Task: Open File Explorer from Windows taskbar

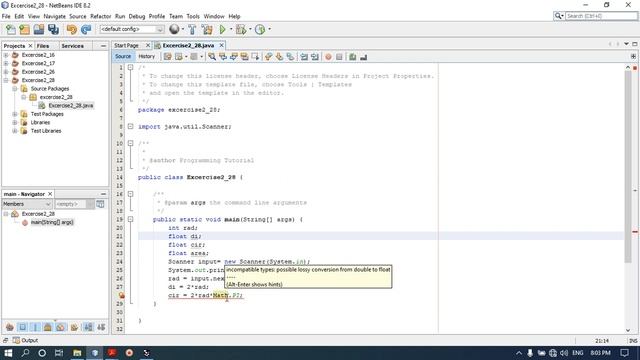Action: tap(77, 353)
